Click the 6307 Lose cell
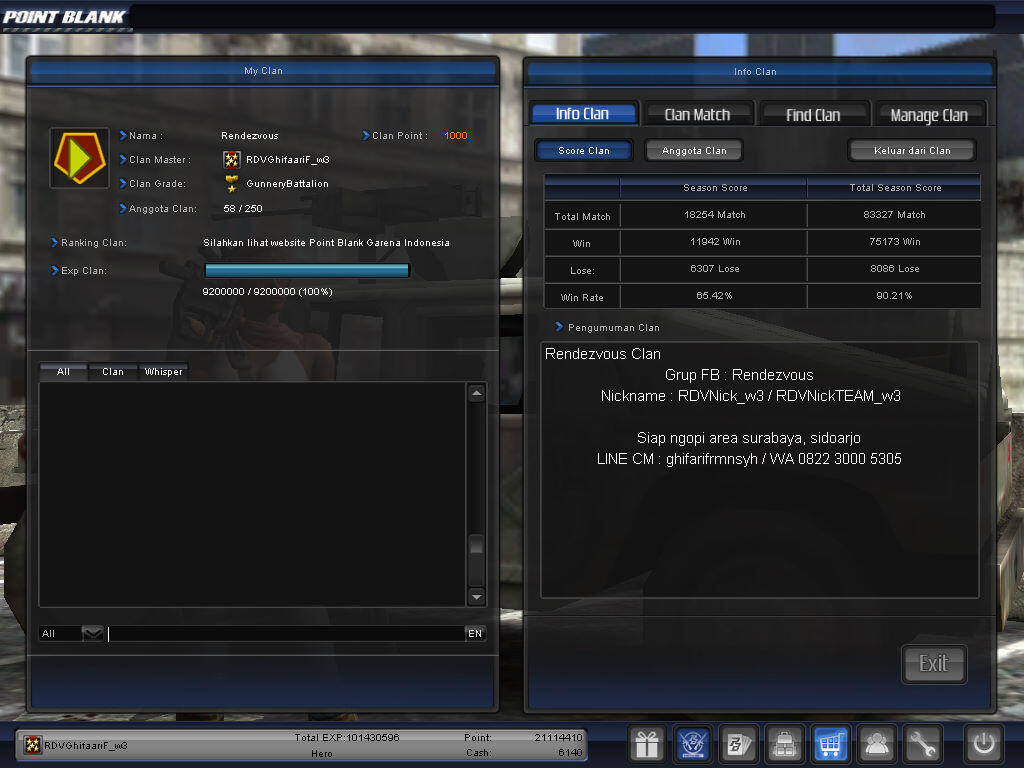The height and width of the screenshot is (768, 1024). (714, 268)
